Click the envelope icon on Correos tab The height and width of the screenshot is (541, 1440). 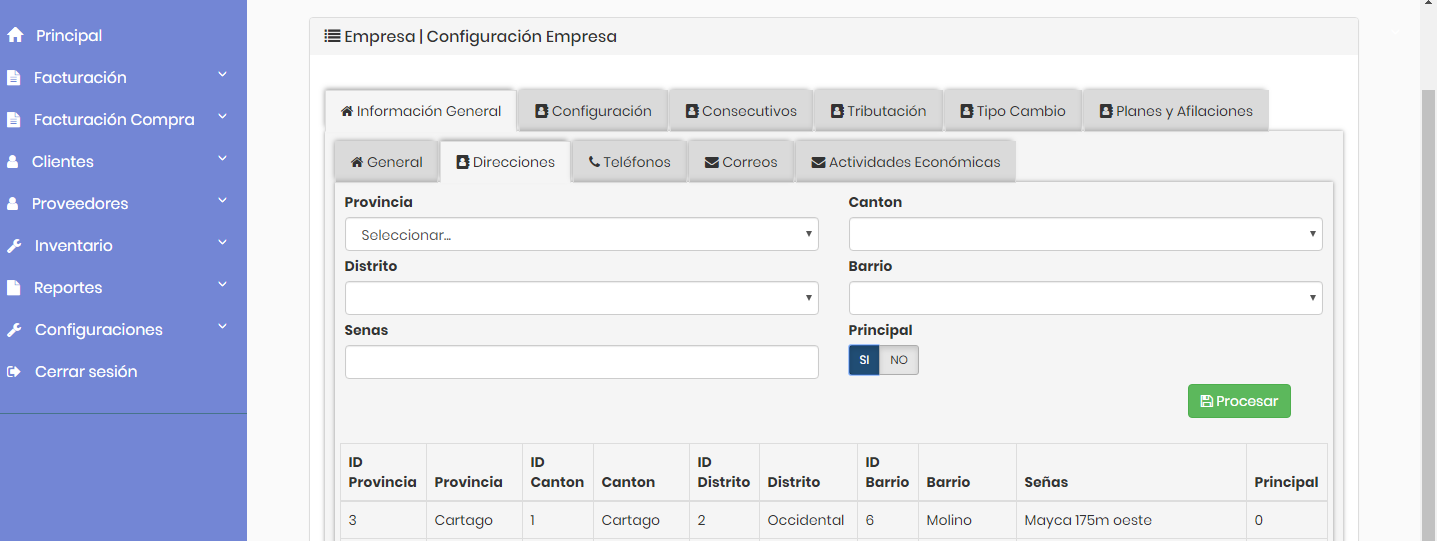pos(712,162)
